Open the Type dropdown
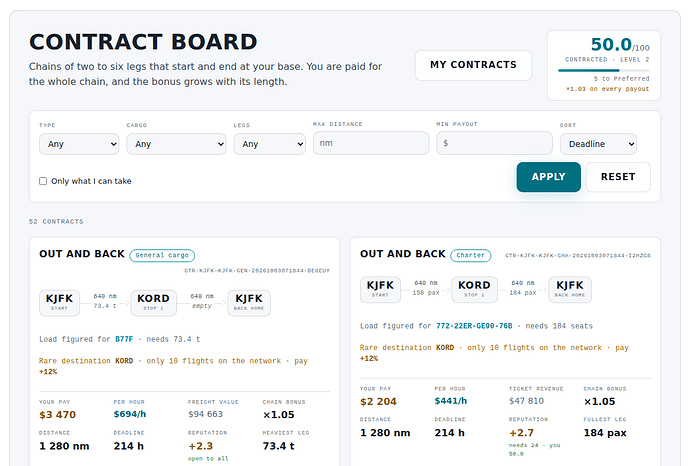The width and height of the screenshot is (690, 466). click(x=79, y=144)
